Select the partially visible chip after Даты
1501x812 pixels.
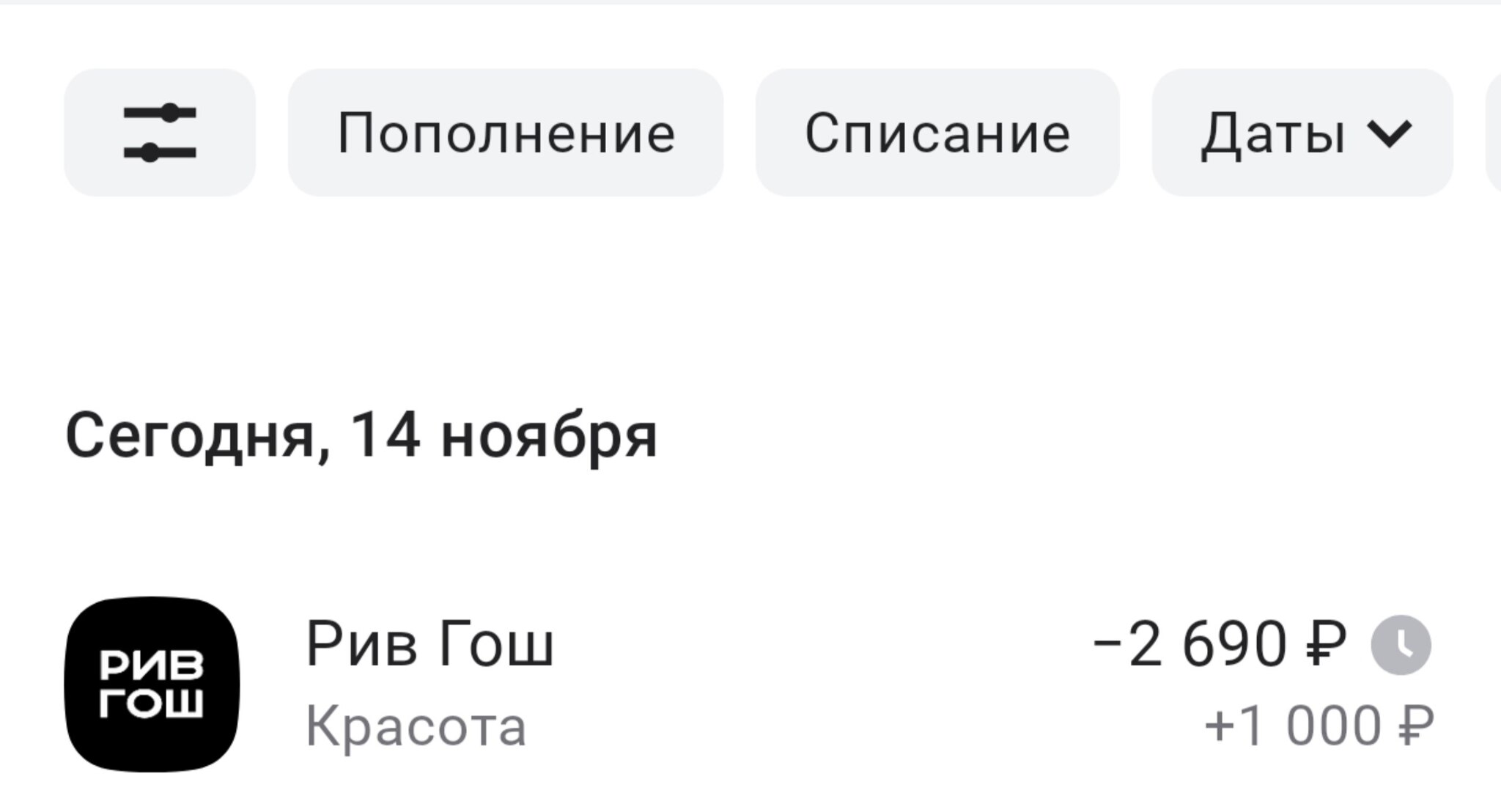pos(1494,133)
